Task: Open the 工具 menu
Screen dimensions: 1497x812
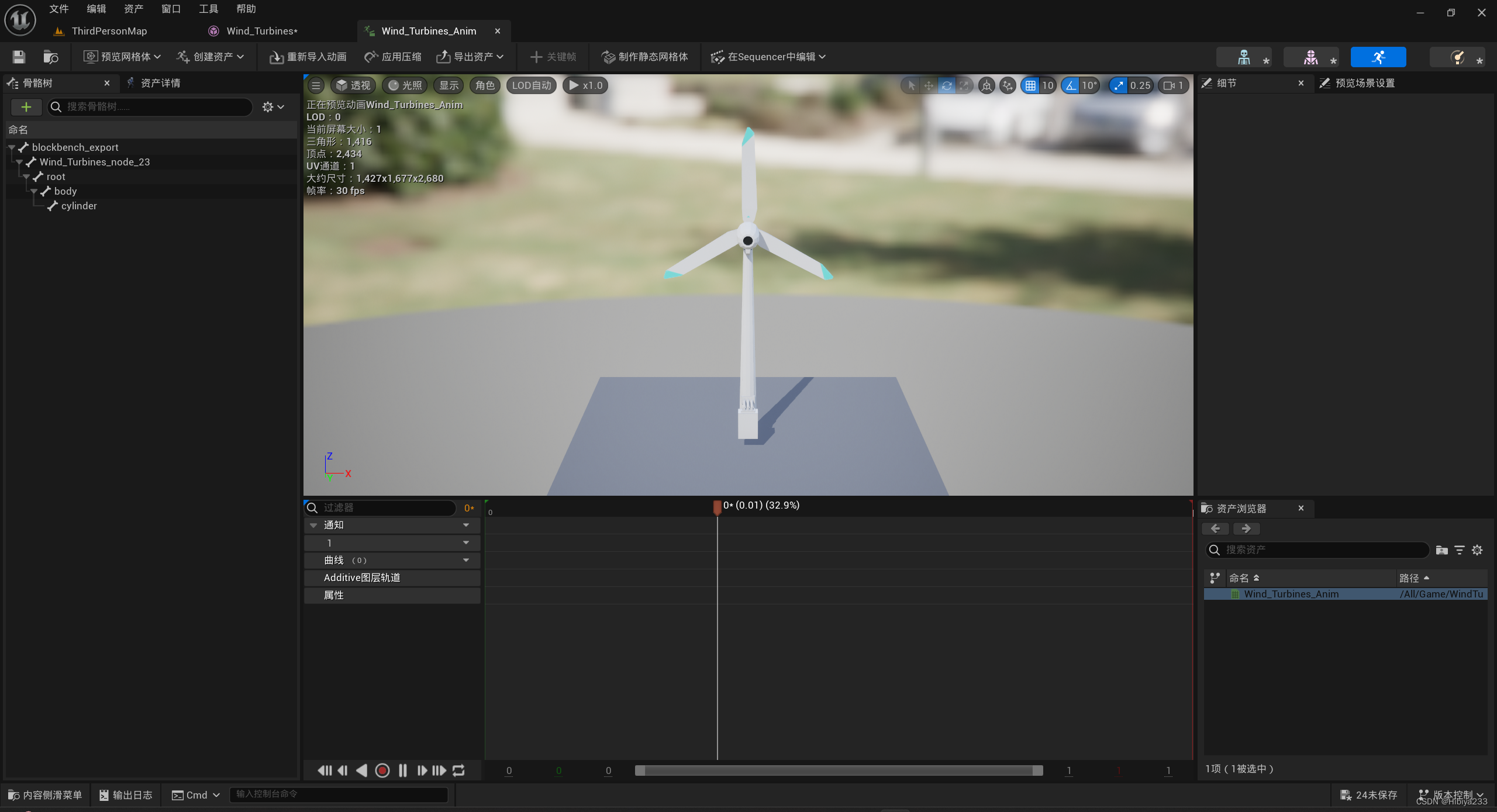Action: tap(208, 9)
